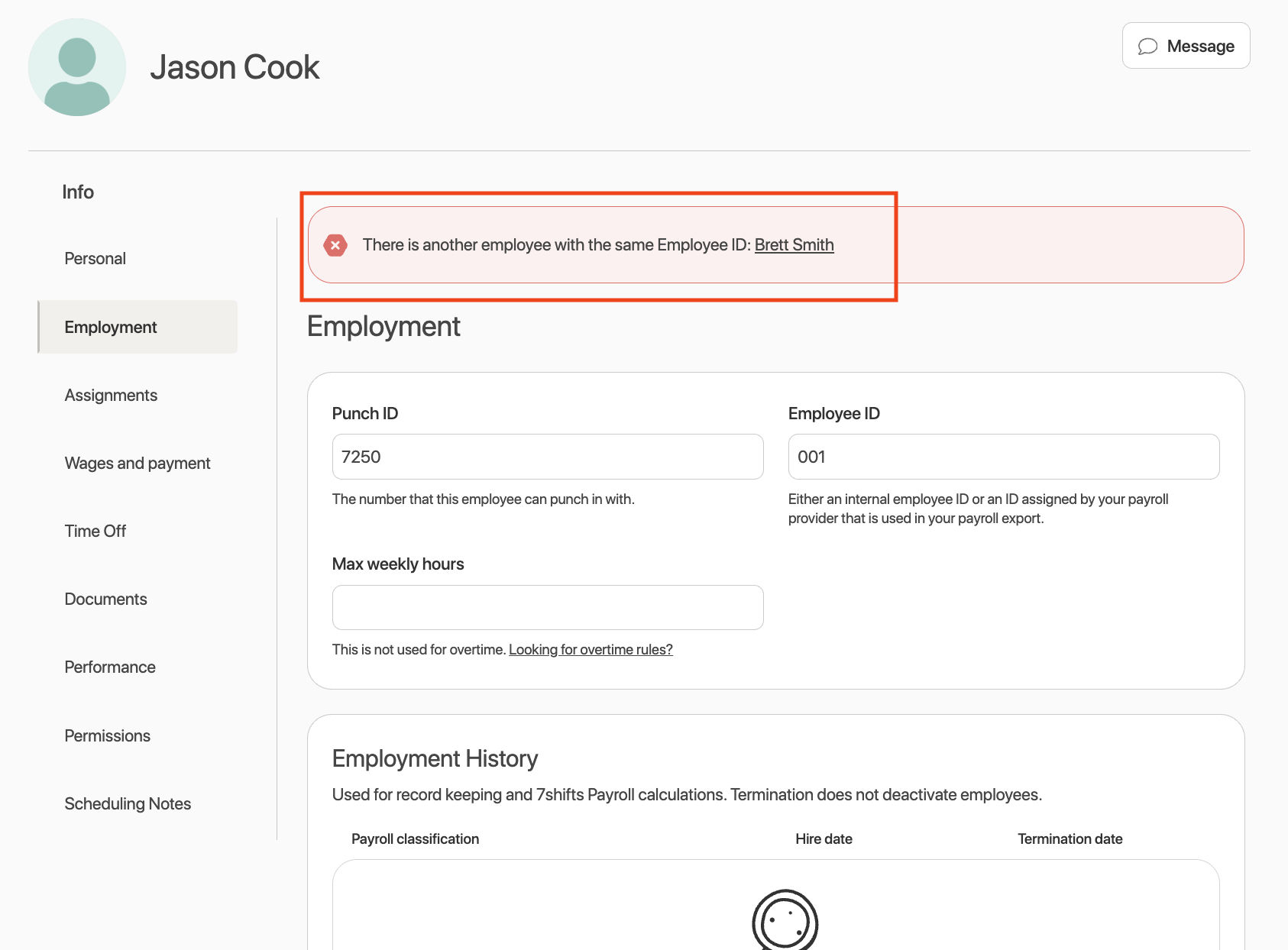Click the speech bubble icon in Message button
Screen dimensions: 1288x950
[x=1147, y=47]
